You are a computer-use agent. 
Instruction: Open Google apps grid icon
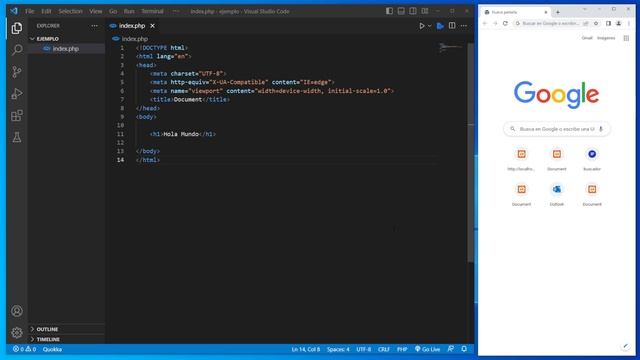626,38
